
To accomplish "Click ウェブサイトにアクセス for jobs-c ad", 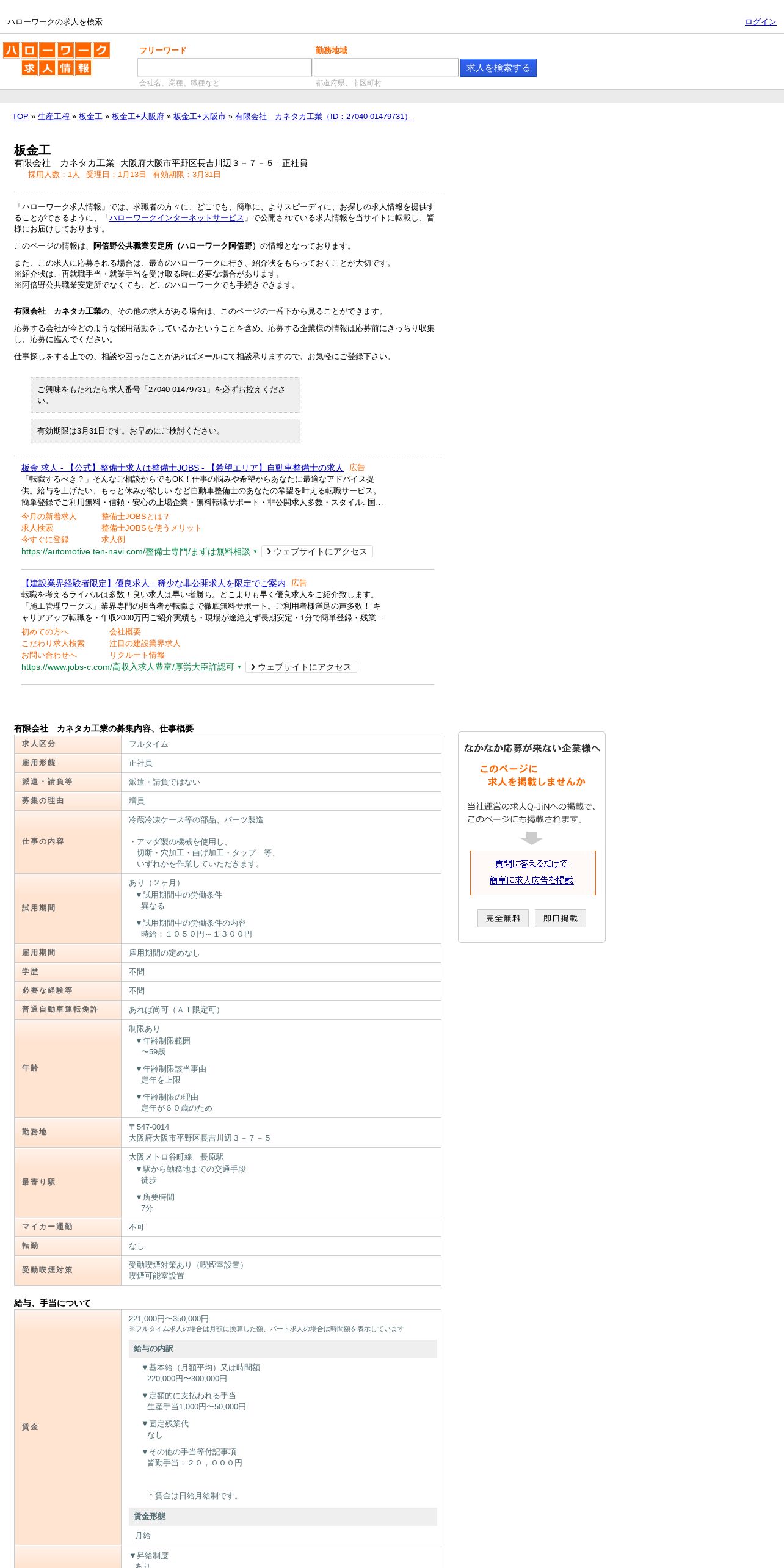I will (301, 667).
